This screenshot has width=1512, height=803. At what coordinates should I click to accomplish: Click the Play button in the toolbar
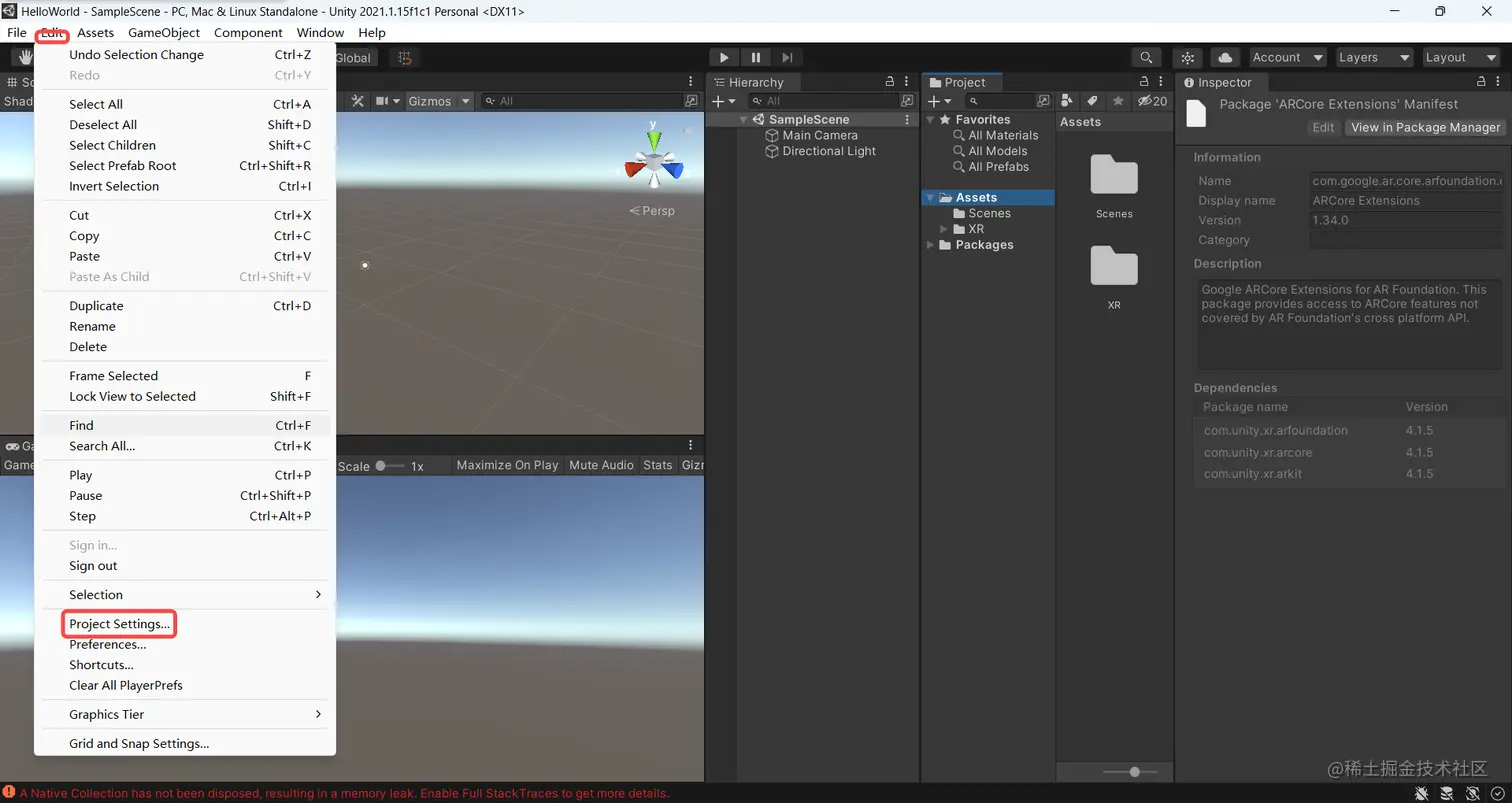tap(724, 58)
